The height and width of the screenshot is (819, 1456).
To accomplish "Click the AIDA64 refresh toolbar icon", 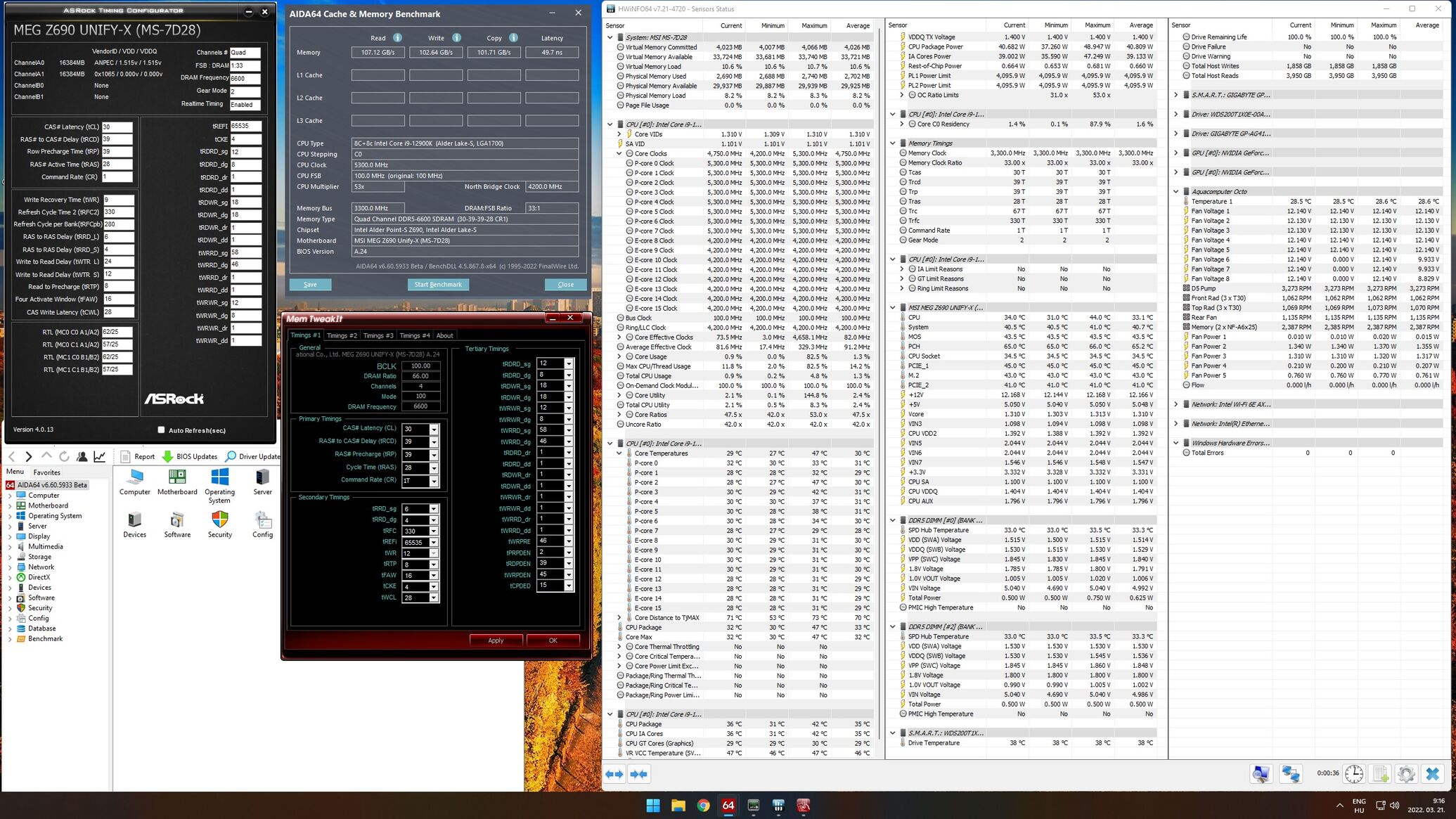I will [x=64, y=456].
